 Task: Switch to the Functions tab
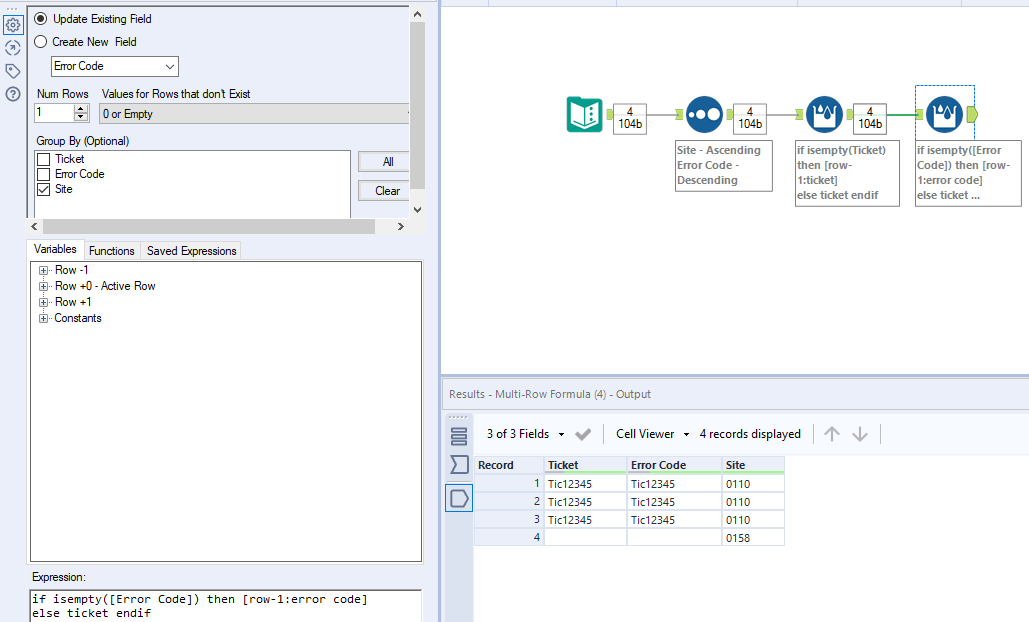111,251
